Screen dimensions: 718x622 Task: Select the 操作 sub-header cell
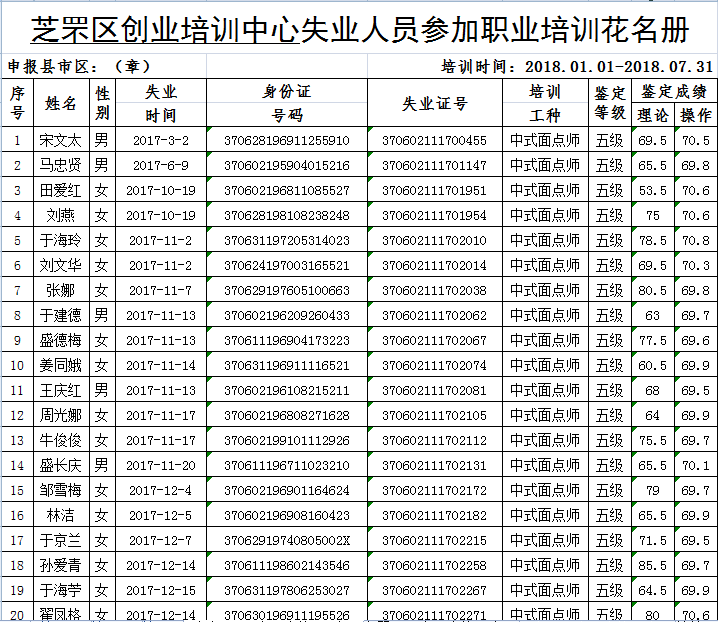(695, 115)
